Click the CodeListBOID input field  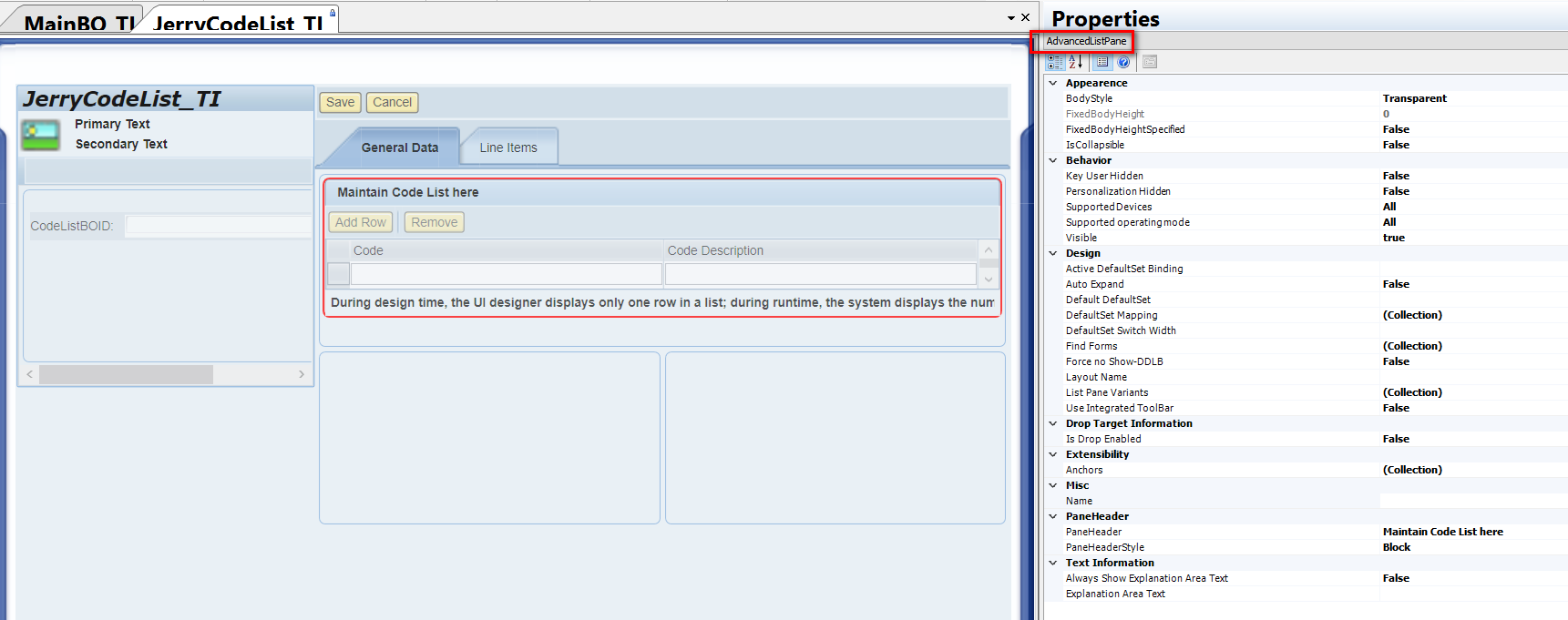[x=219, y=226]
